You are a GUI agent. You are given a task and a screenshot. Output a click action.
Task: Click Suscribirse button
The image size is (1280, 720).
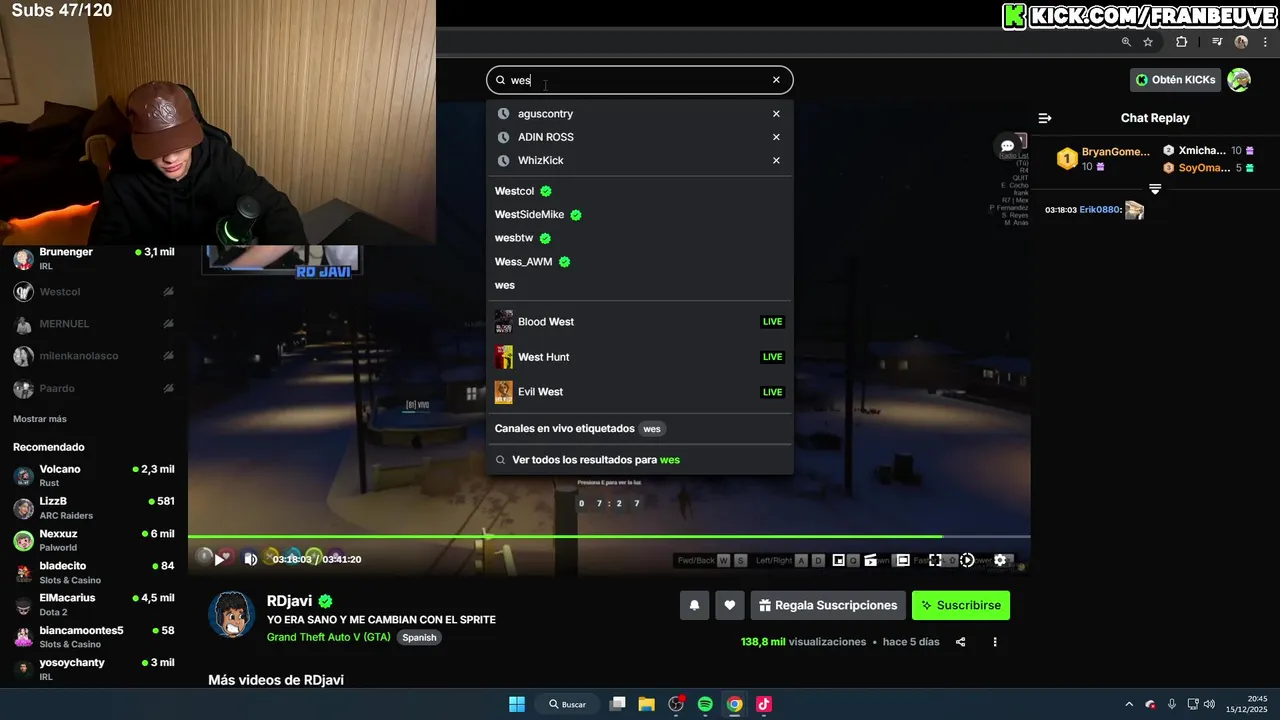pos(961,605)
